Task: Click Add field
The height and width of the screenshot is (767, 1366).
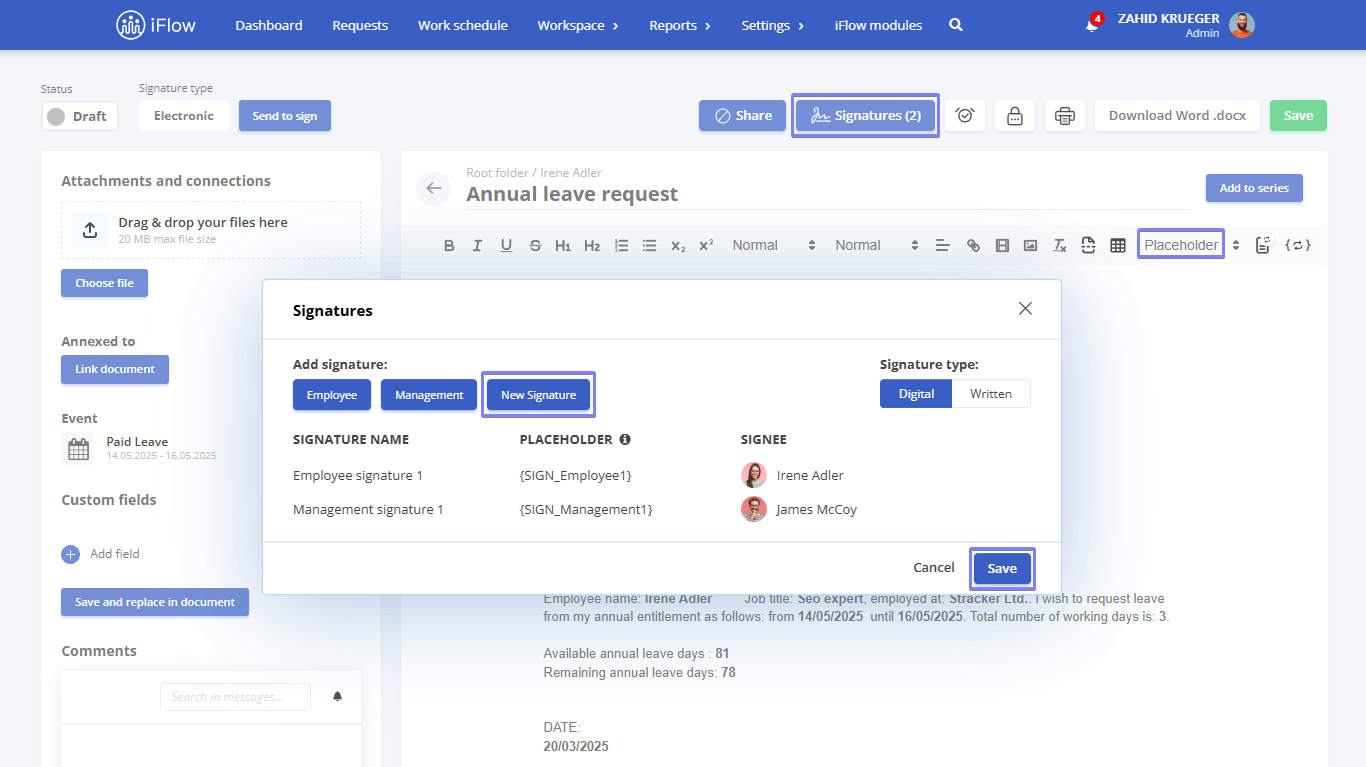Action: point(101,553)
